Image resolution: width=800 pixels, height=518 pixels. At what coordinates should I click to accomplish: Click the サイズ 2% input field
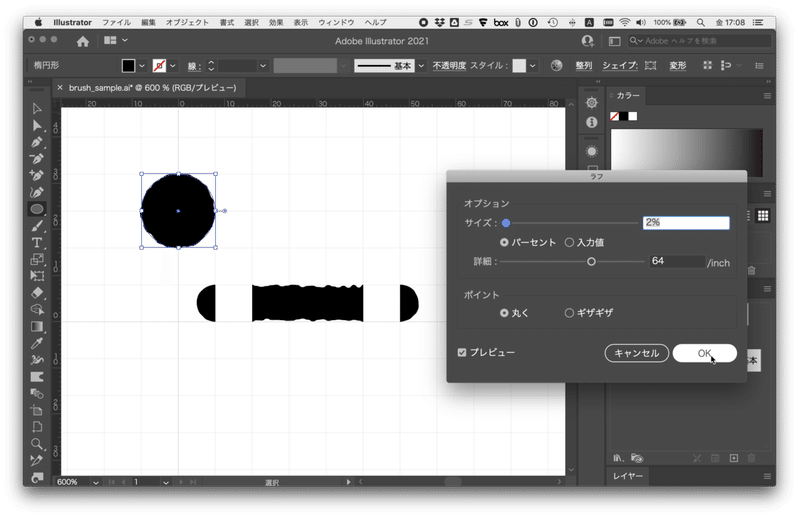click(686, 223)
